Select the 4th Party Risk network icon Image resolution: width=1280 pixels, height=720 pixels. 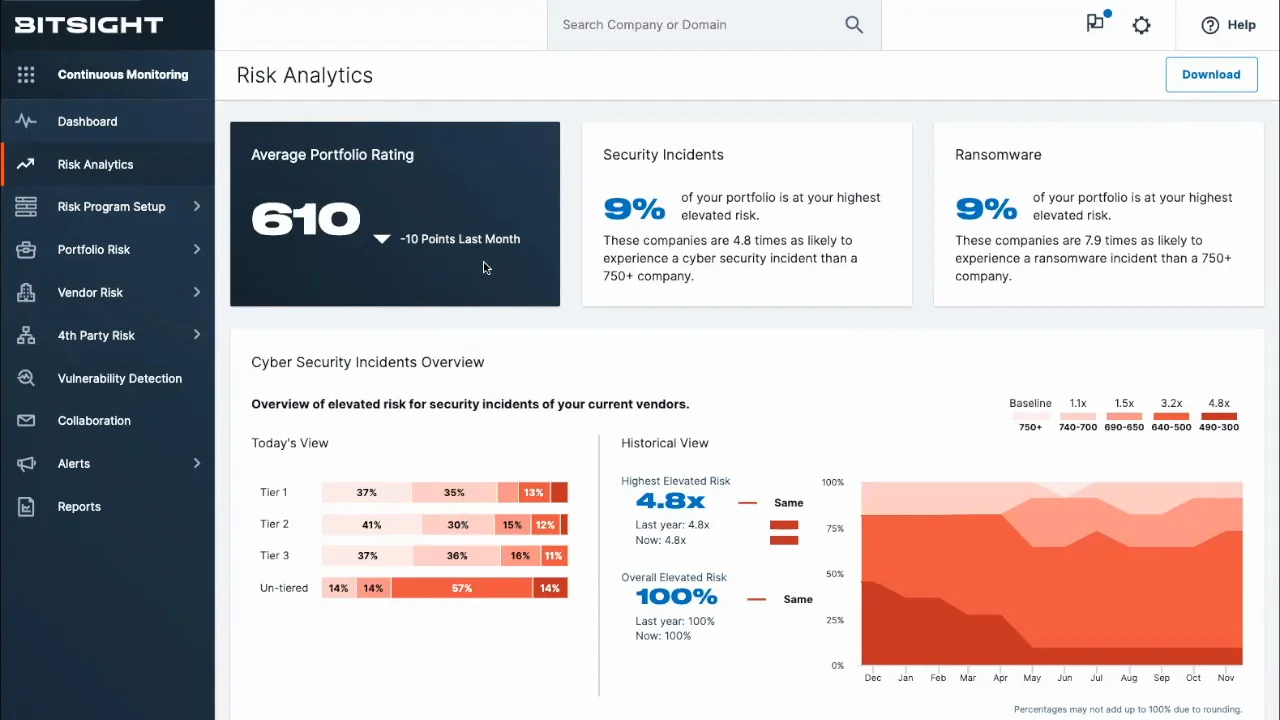click(x=26, y=335)
